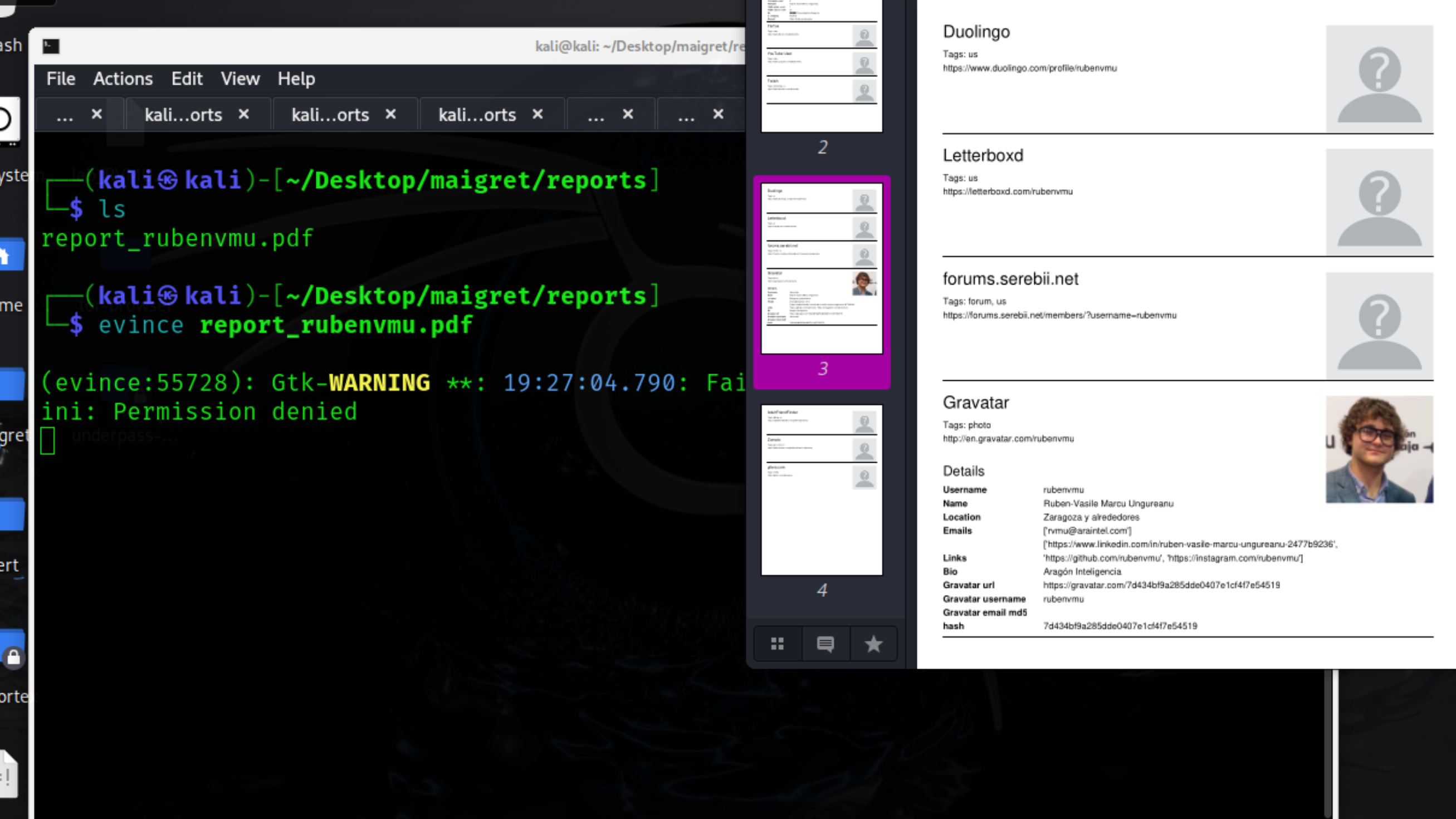Open the View menu in terminal
This screenshot has height=819, width=1456.
pos(240,79)
